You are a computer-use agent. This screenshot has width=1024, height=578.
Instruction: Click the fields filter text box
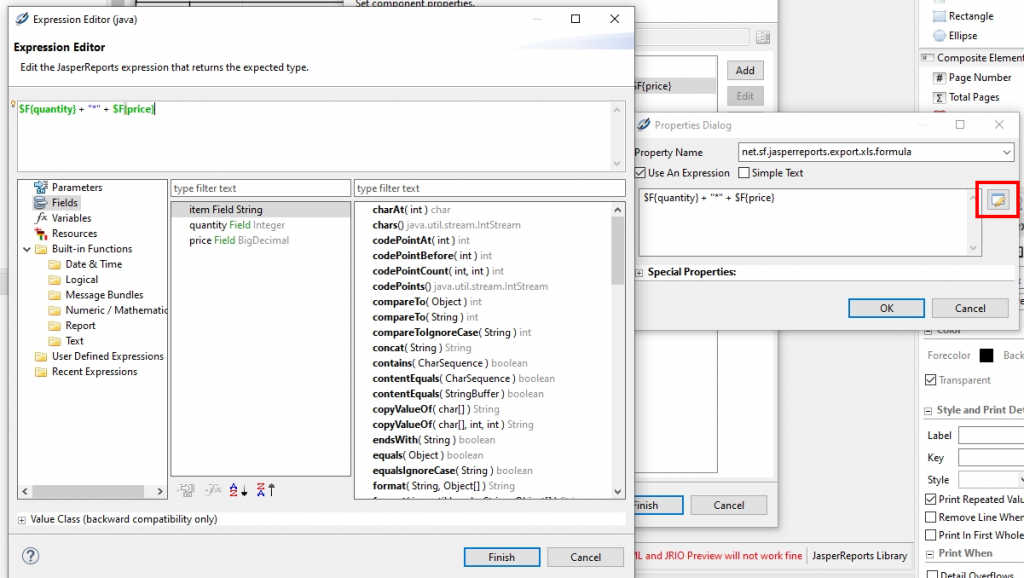[x=261, y=188]
